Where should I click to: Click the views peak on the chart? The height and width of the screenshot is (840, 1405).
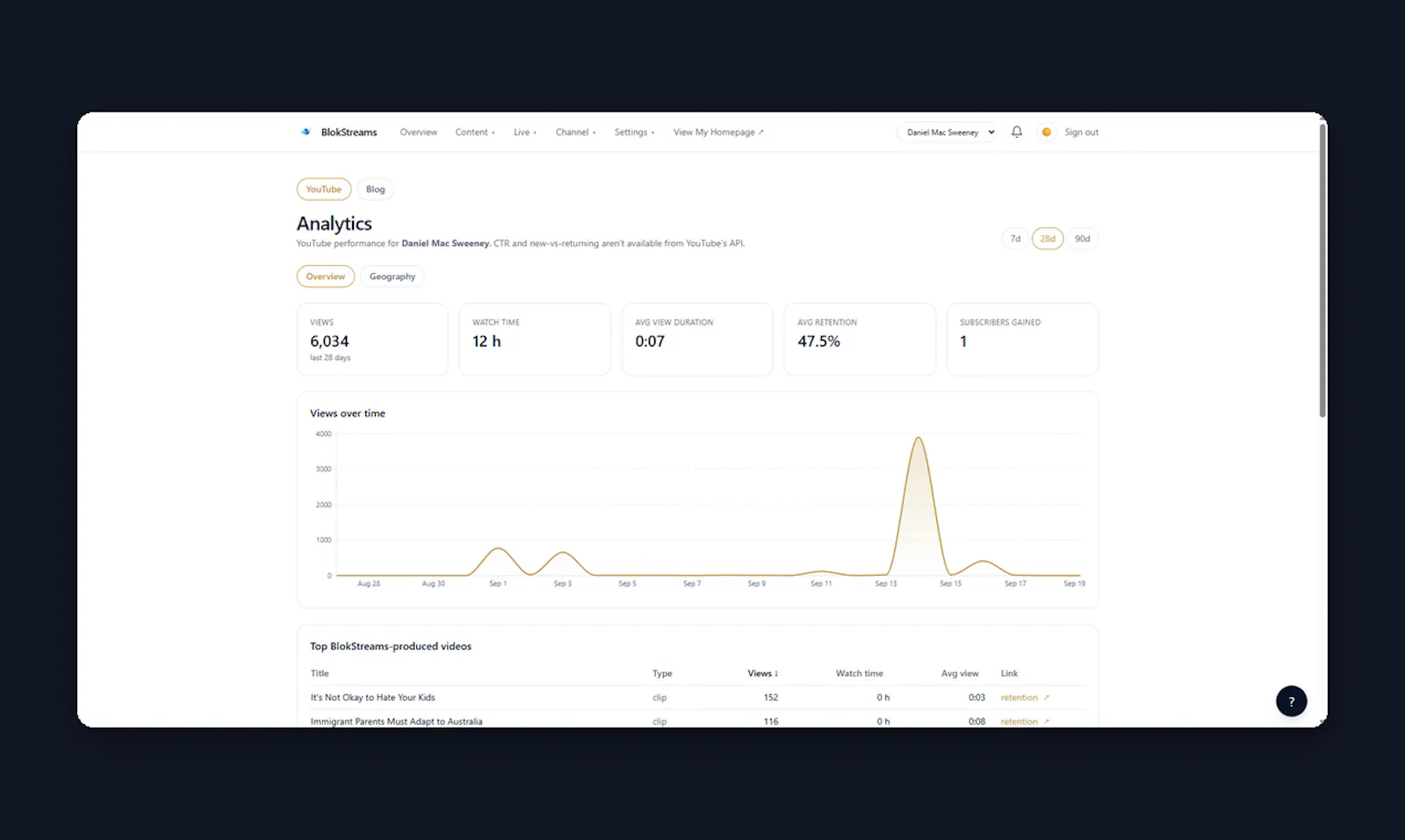coord(919,438)
